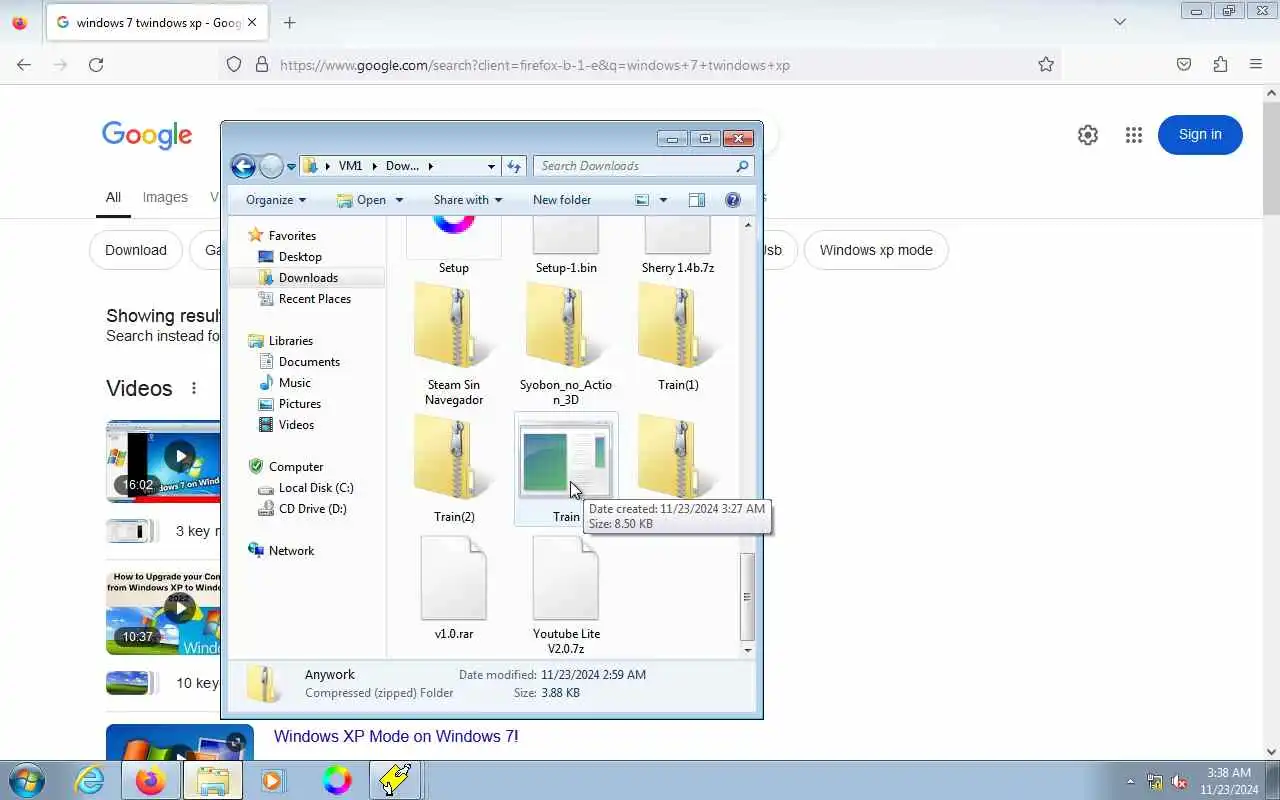Reload the Firefox page
This screenshot has width=1280, height=800.
click(x=96, y=65)
